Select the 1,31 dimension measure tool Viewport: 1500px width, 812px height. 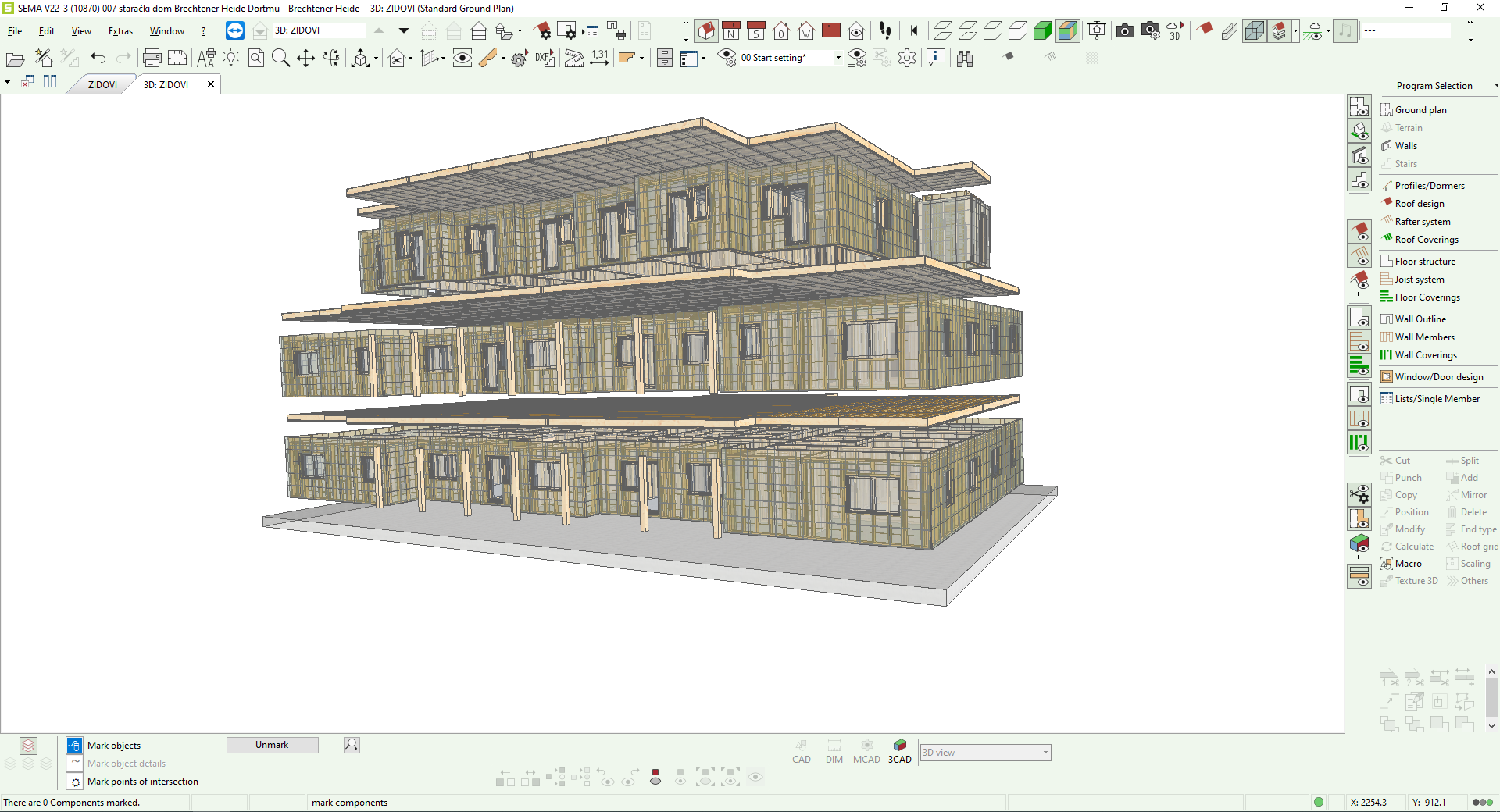[599, 58]
